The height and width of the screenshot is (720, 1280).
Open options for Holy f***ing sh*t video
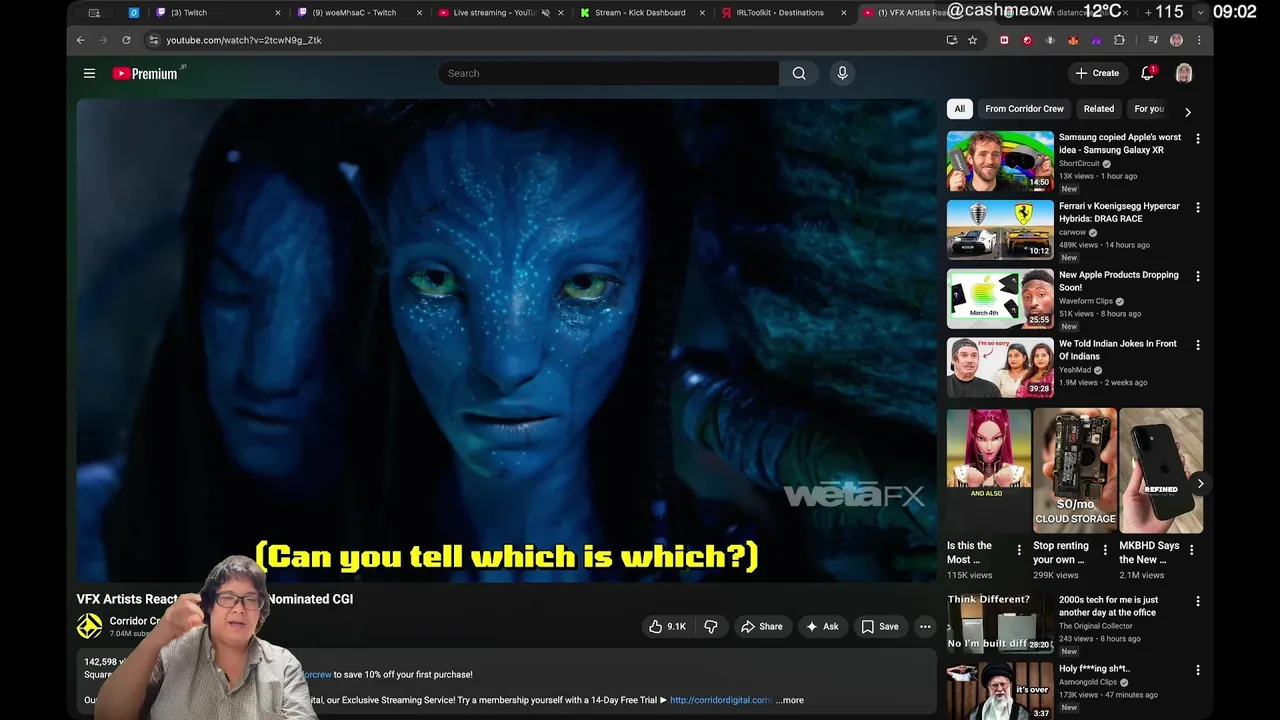tap(1198, 671)
